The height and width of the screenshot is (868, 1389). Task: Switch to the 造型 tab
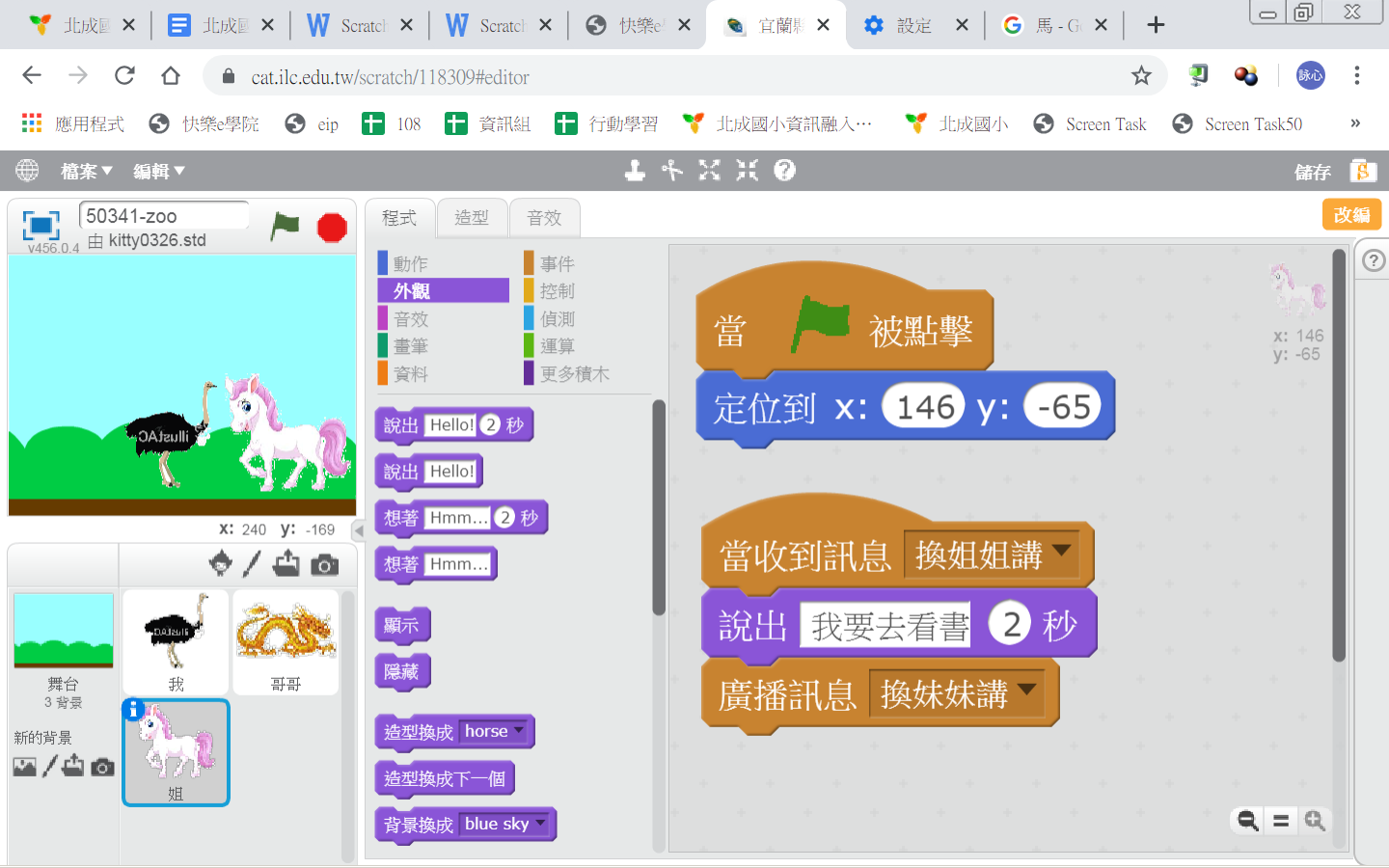point(472,218)
